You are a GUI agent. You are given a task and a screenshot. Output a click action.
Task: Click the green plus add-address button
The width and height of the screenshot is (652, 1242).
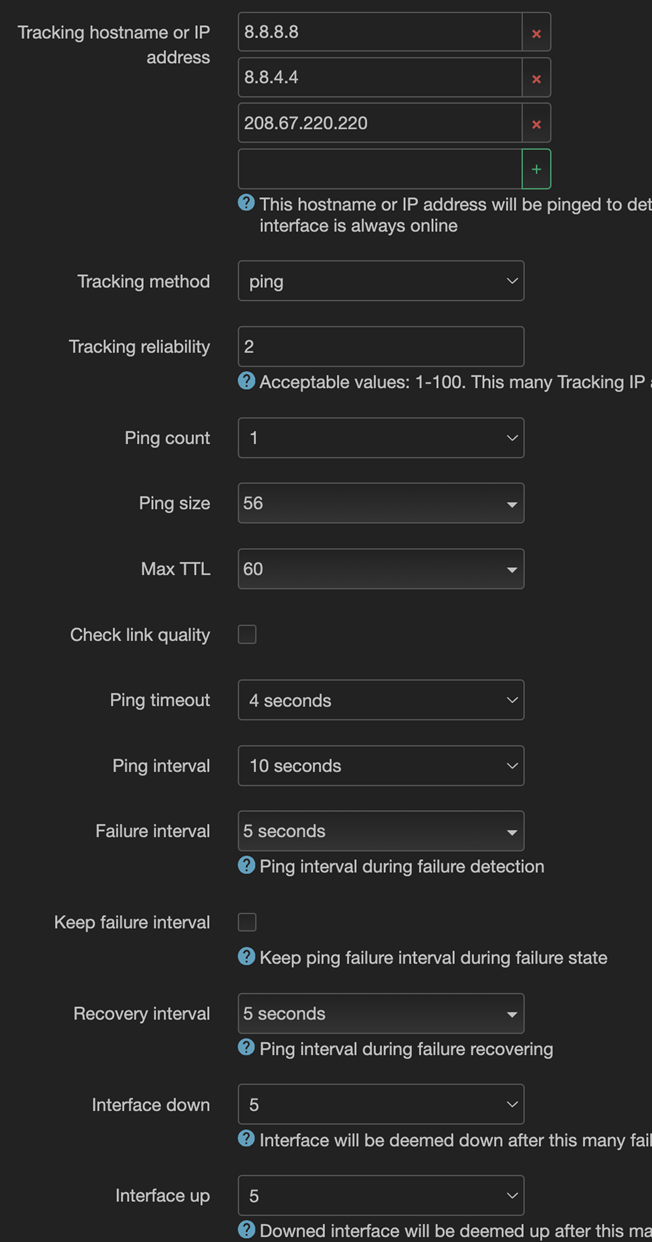tap(536, 170)
